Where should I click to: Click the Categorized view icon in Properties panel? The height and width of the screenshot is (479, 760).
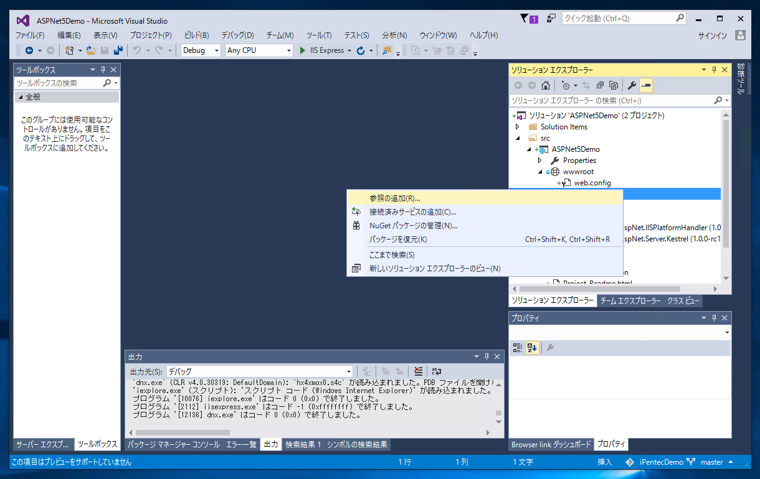point(518,348)
